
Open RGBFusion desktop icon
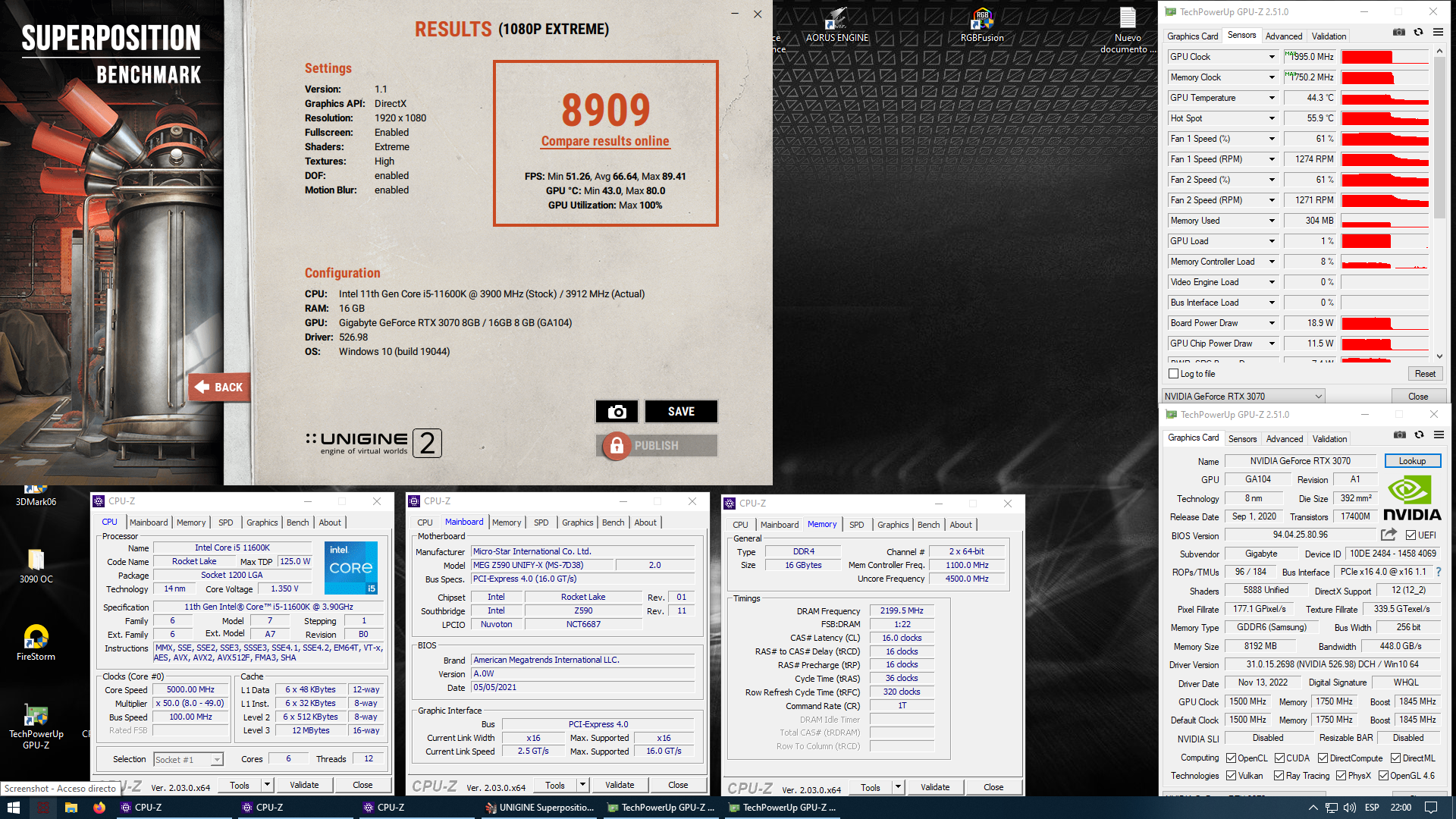tap(982, 24)
